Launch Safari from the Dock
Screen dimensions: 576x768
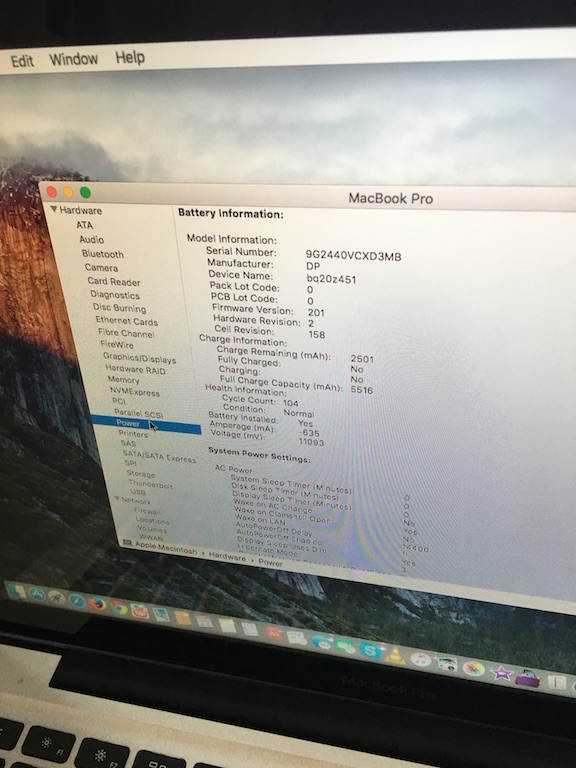point(77,600)
